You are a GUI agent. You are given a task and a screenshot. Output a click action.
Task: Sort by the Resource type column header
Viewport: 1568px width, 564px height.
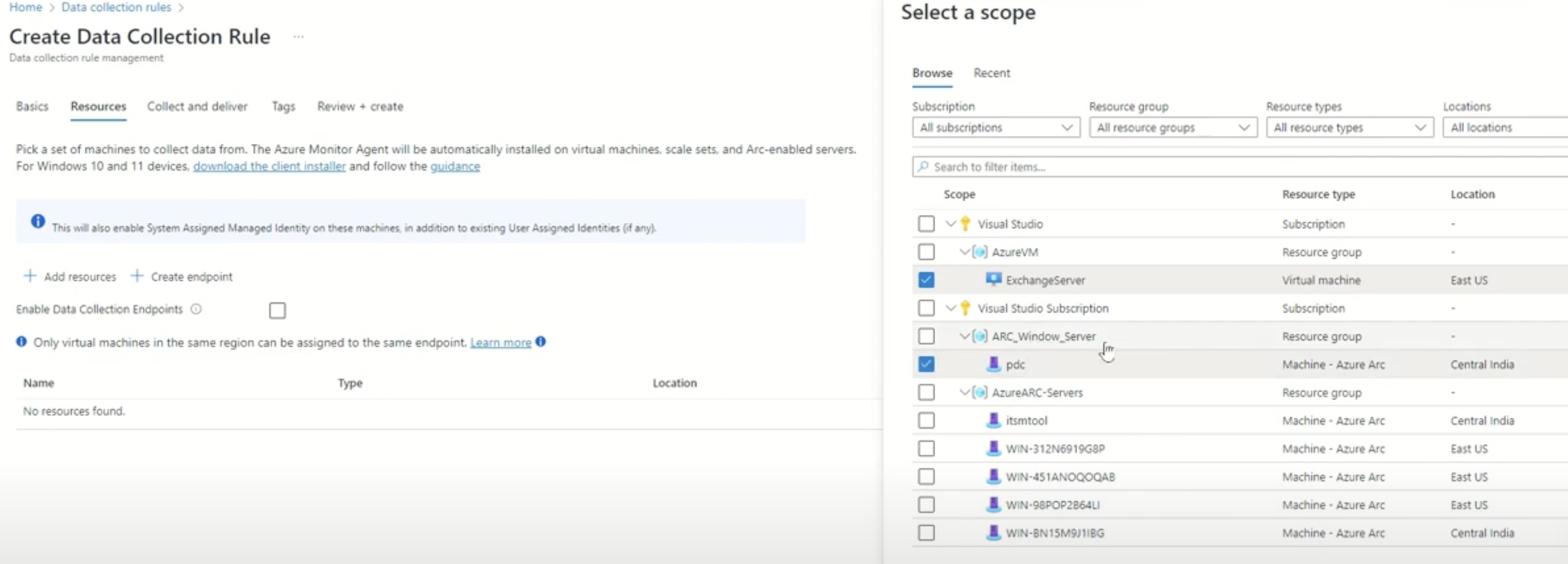[1318, 194]
